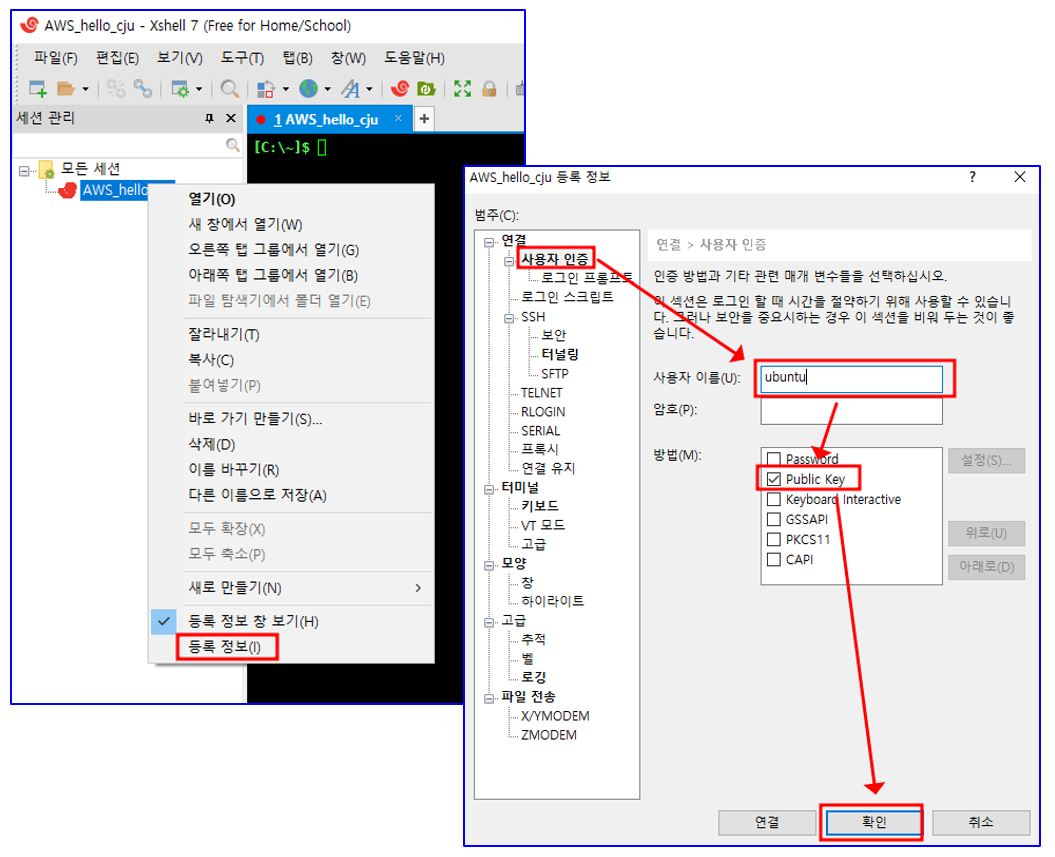Viewport: 1055px width, 857px height.
Task: Click the 확인 button
Action: tap(874, 822)
